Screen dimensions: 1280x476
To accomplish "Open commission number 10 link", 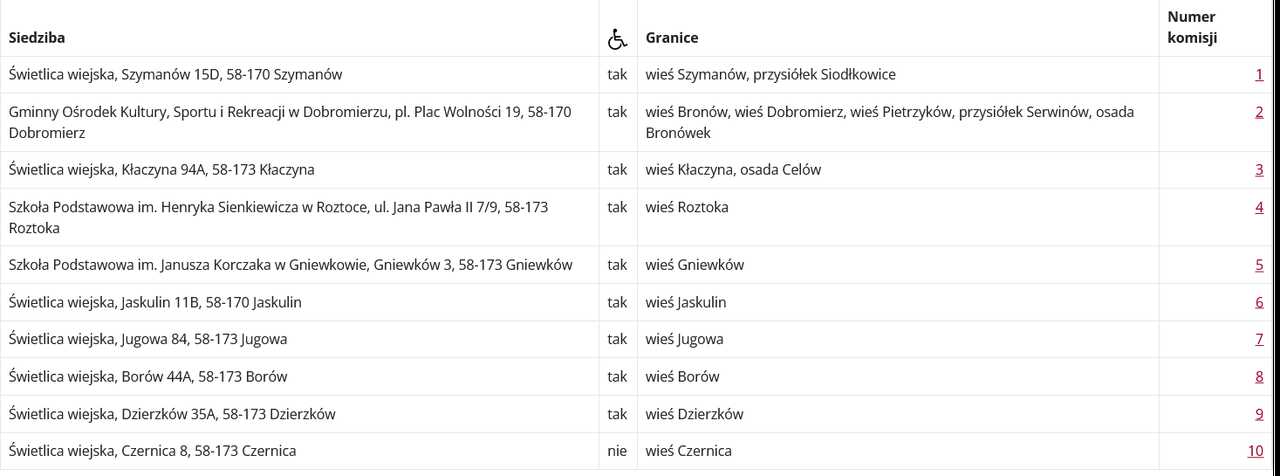I will [x=1256, y=451].
